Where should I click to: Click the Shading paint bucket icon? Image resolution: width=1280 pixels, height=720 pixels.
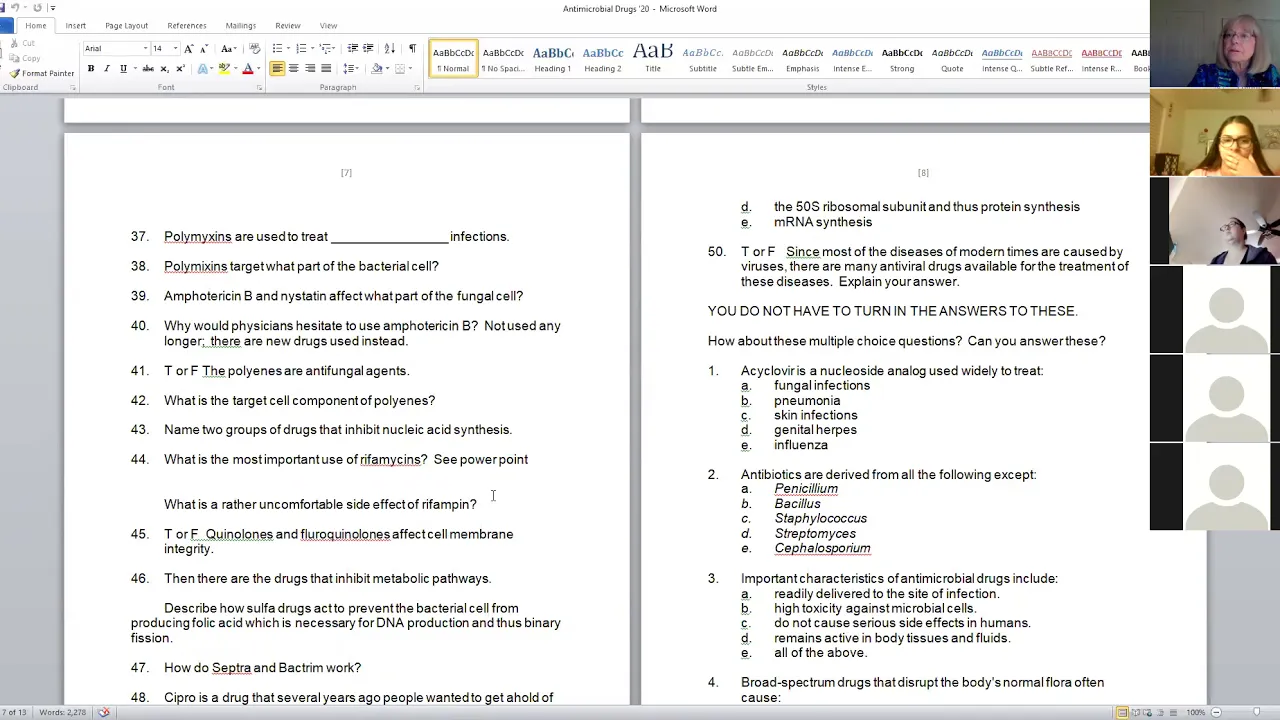[376, 68]
